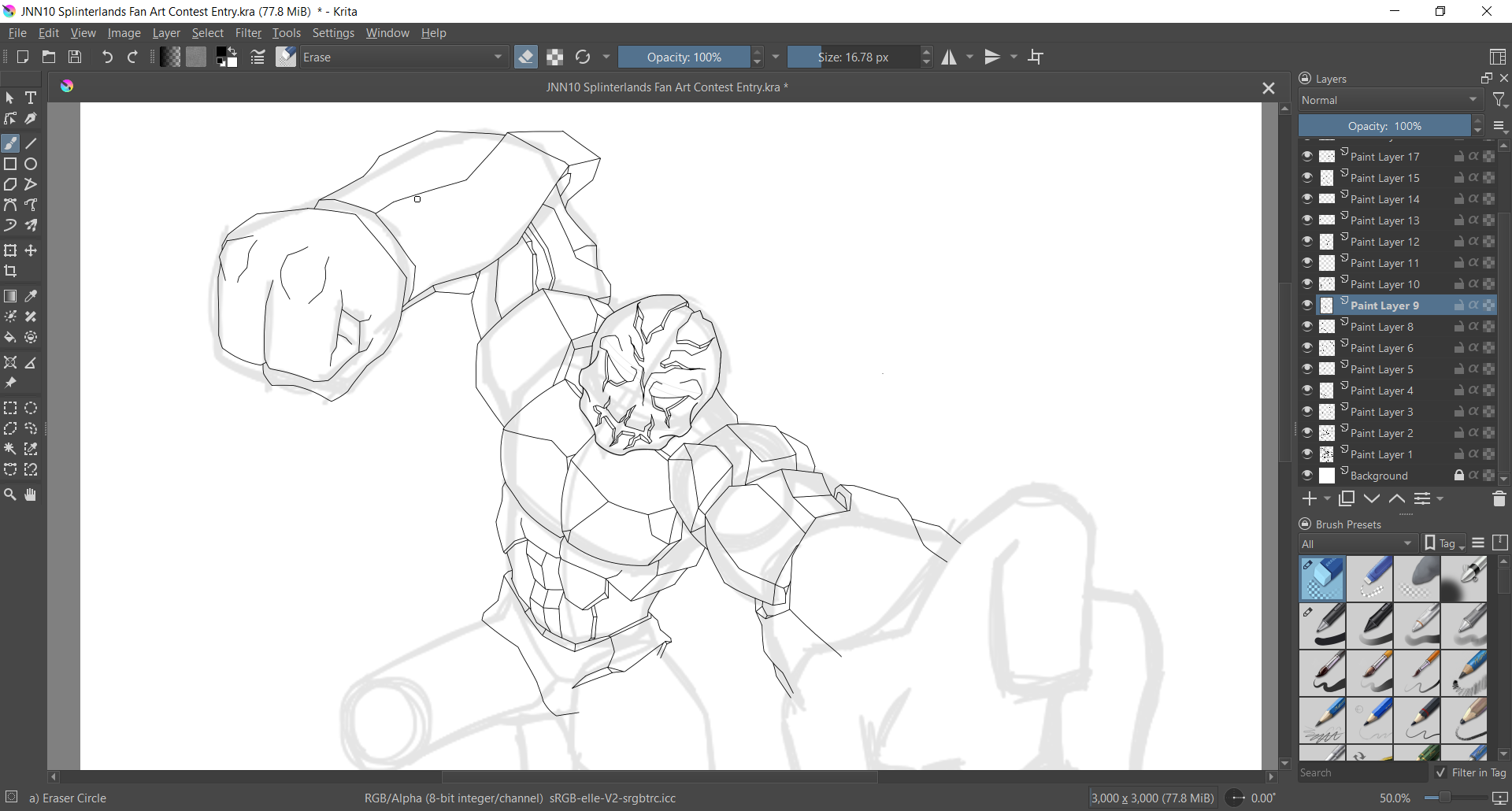This screenshot has height=811, width=1512.
Task: Select the Rectangular selection tool
Action: (x=10, y=409)
